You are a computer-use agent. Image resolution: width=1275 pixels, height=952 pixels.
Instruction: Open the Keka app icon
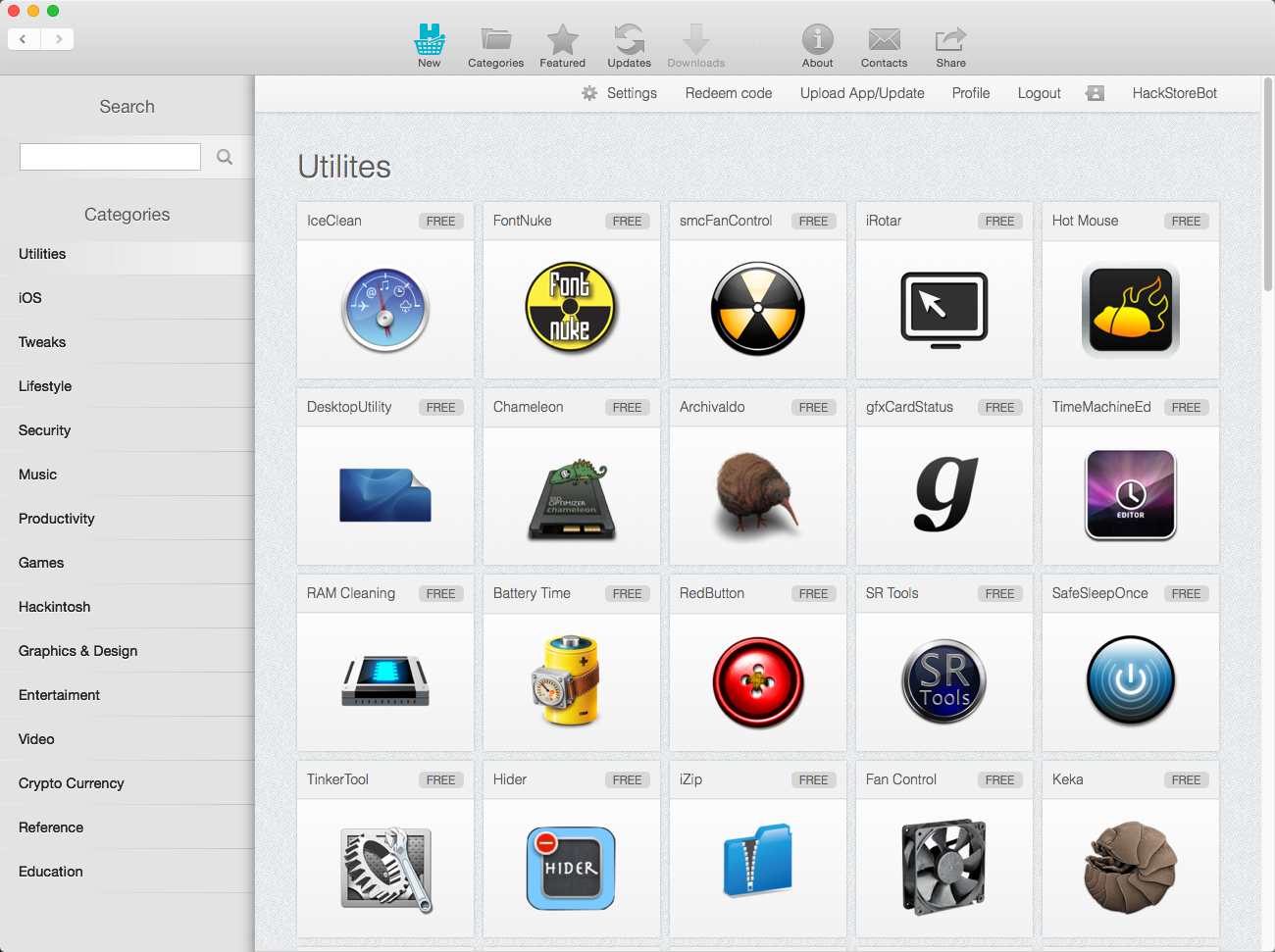pos(1131,868)
